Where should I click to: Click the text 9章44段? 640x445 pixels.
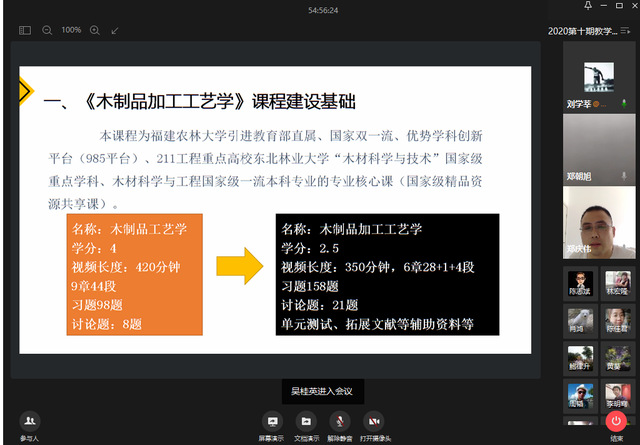click(x=94, y=286)
